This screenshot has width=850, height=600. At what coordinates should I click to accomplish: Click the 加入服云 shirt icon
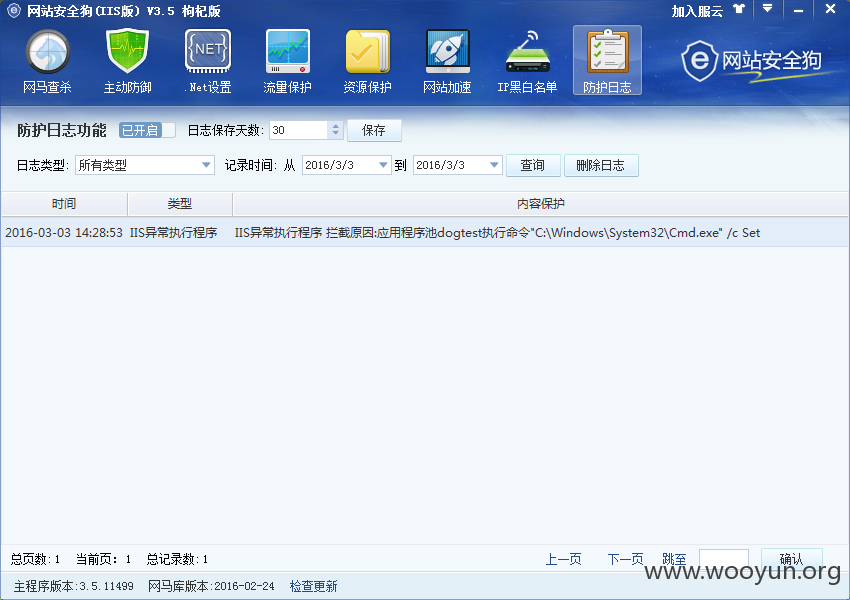tap(739, 9)
